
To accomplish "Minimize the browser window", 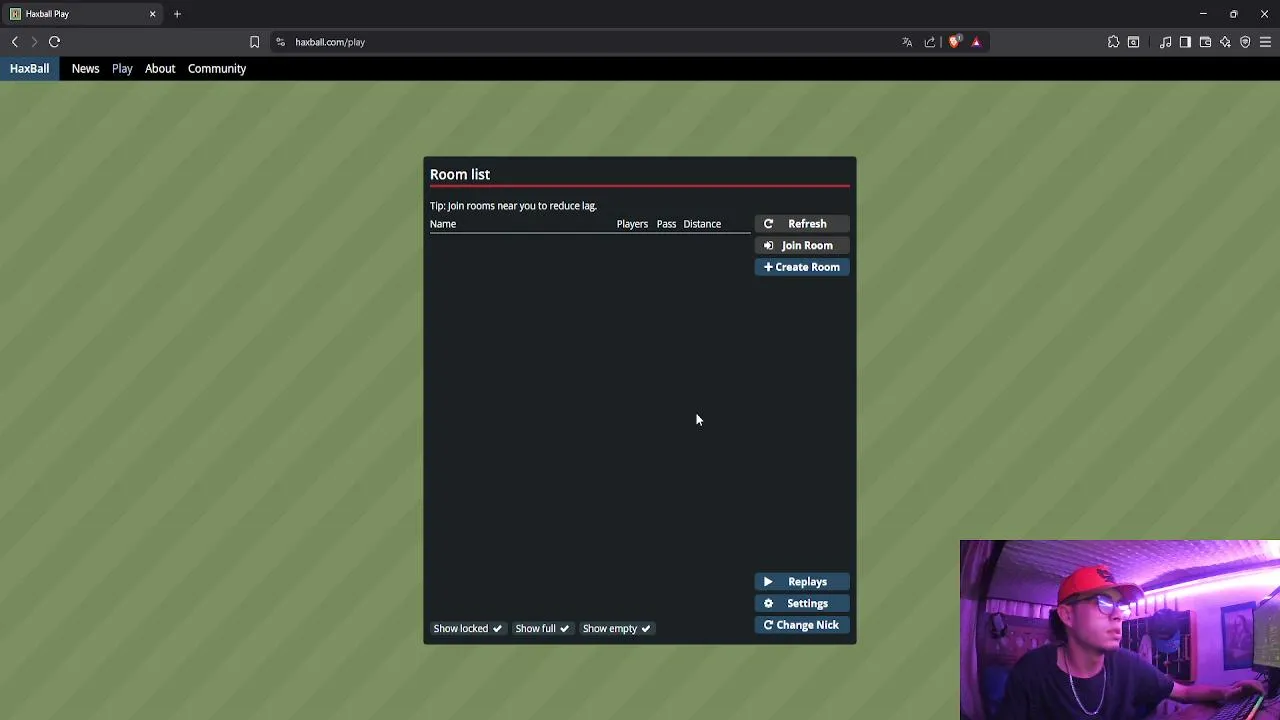I will tap(1203, 14).
